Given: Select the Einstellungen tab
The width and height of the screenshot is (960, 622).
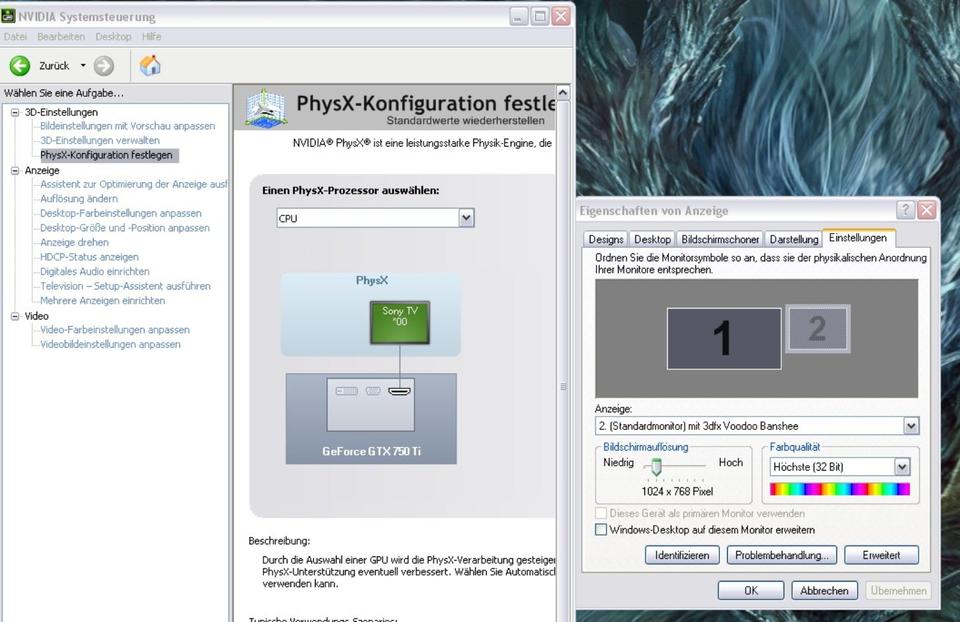Looking at the screenshot, I should (x=858, y=238).
